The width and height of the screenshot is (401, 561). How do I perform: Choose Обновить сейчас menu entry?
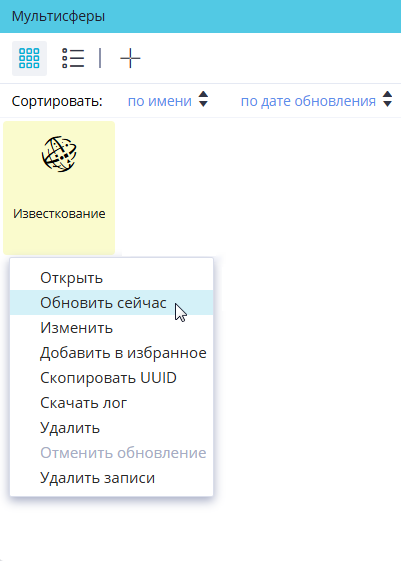point(111,303)
